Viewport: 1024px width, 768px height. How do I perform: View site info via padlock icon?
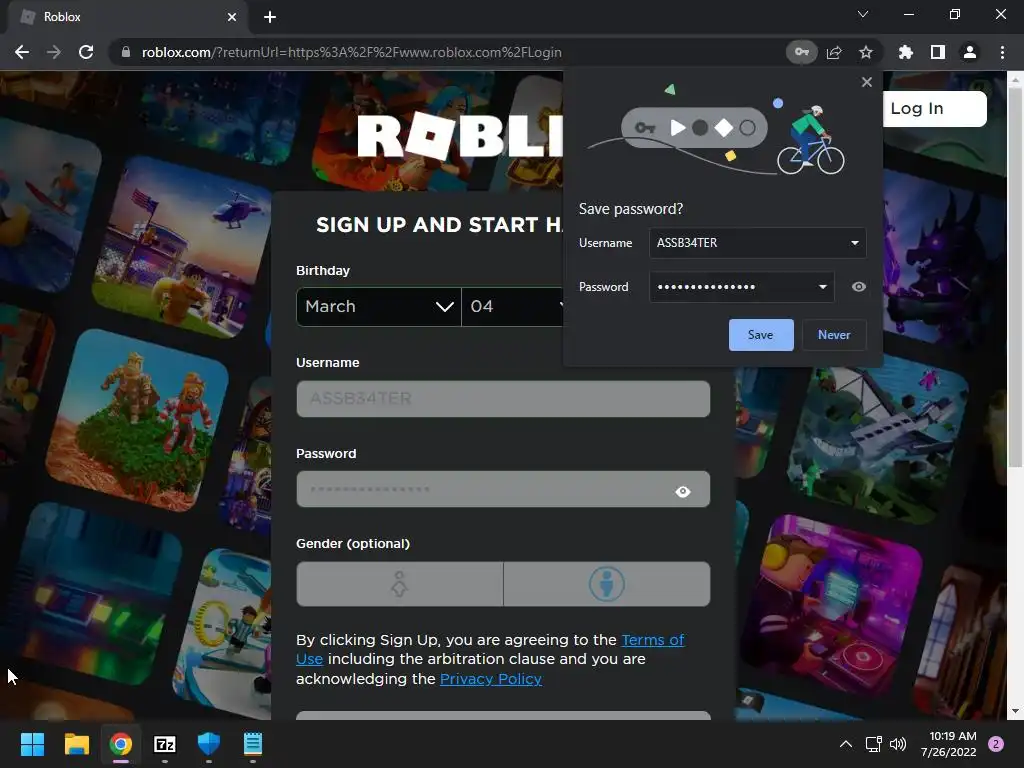click(126, 52)
